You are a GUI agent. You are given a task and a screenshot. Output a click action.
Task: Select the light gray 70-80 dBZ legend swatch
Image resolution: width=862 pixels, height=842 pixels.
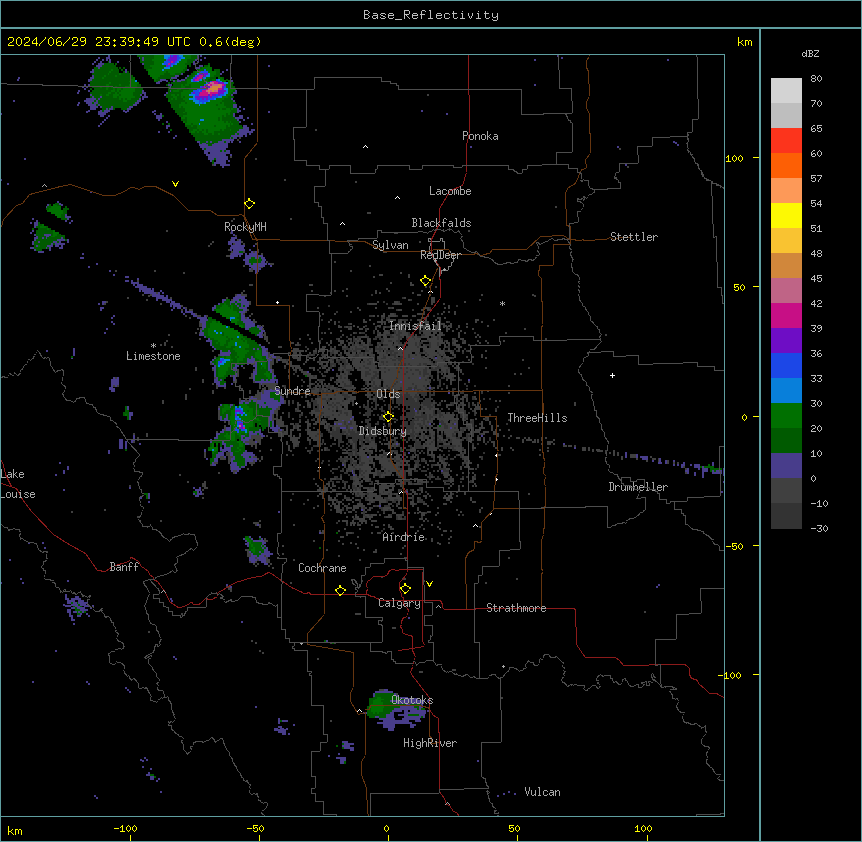pyautogui.click(x=786, y=91)
